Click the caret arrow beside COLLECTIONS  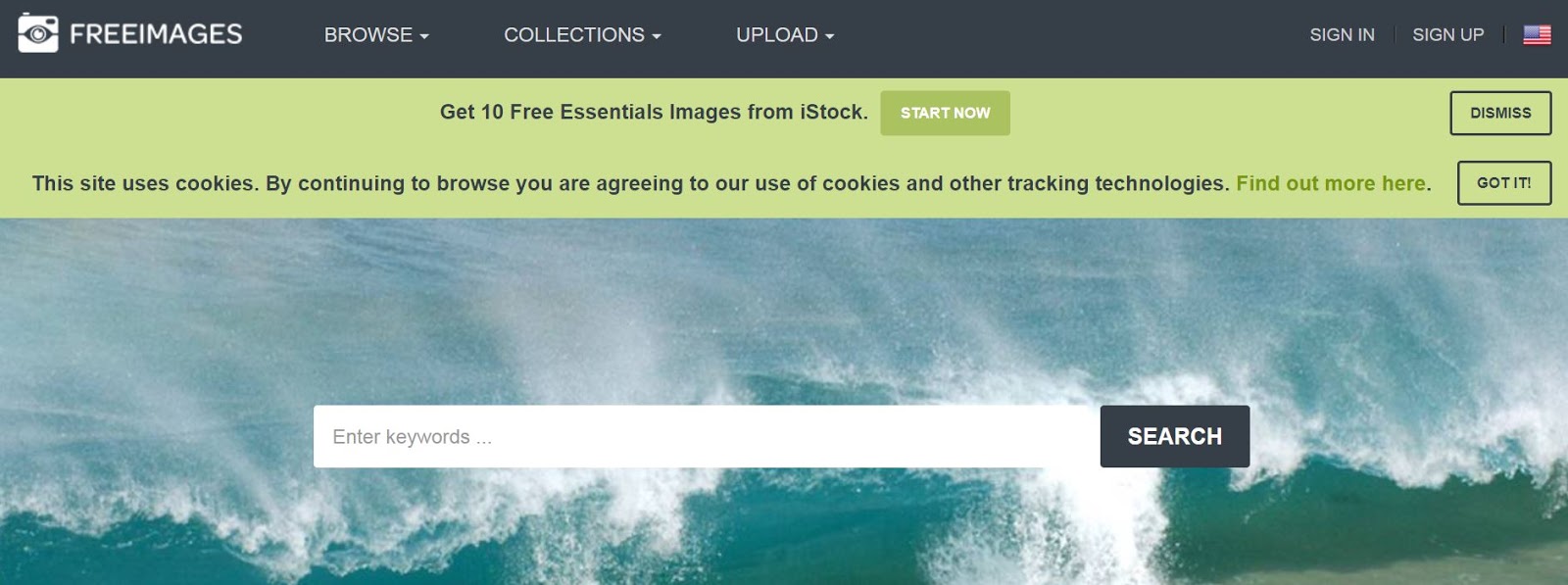(x=657, y=36)
